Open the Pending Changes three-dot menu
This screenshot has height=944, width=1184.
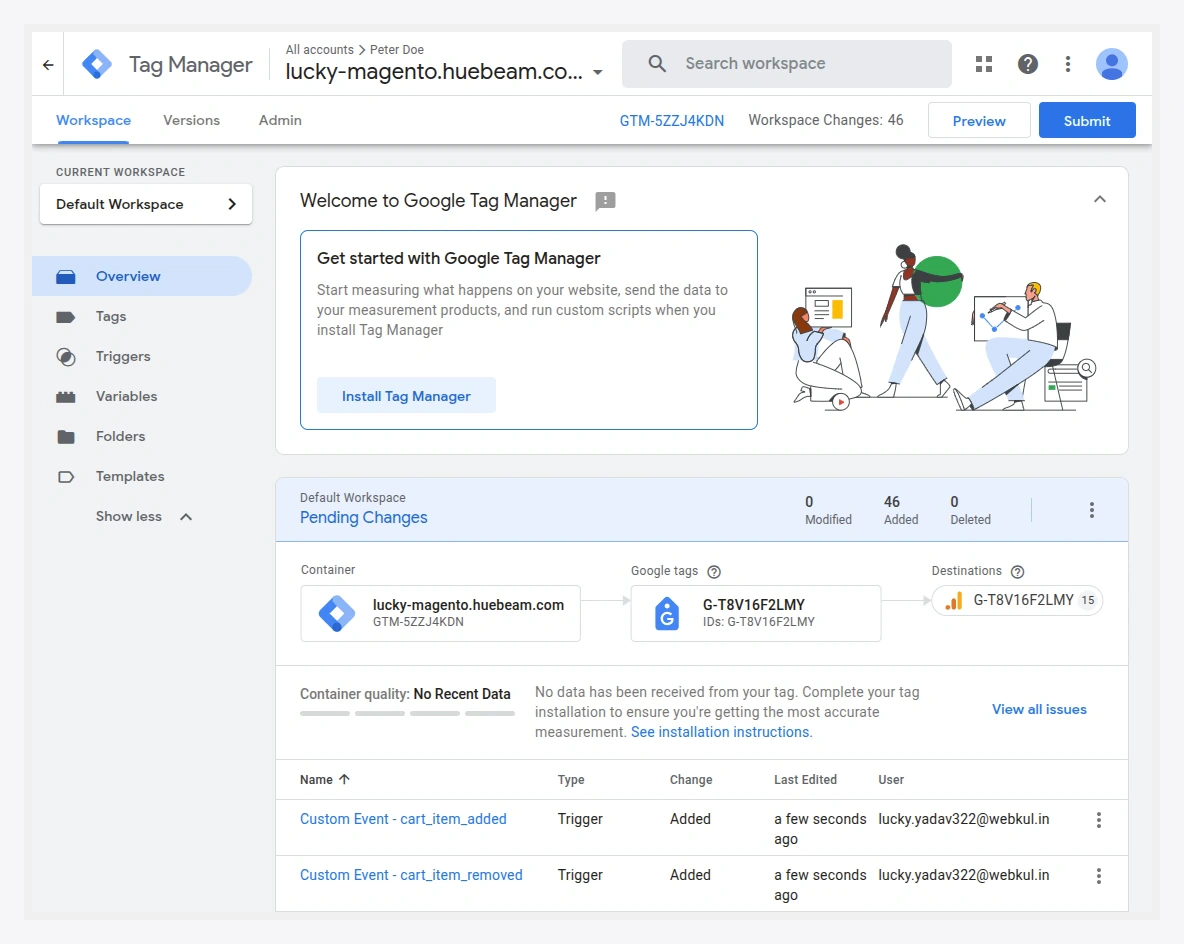point(1091,510)
